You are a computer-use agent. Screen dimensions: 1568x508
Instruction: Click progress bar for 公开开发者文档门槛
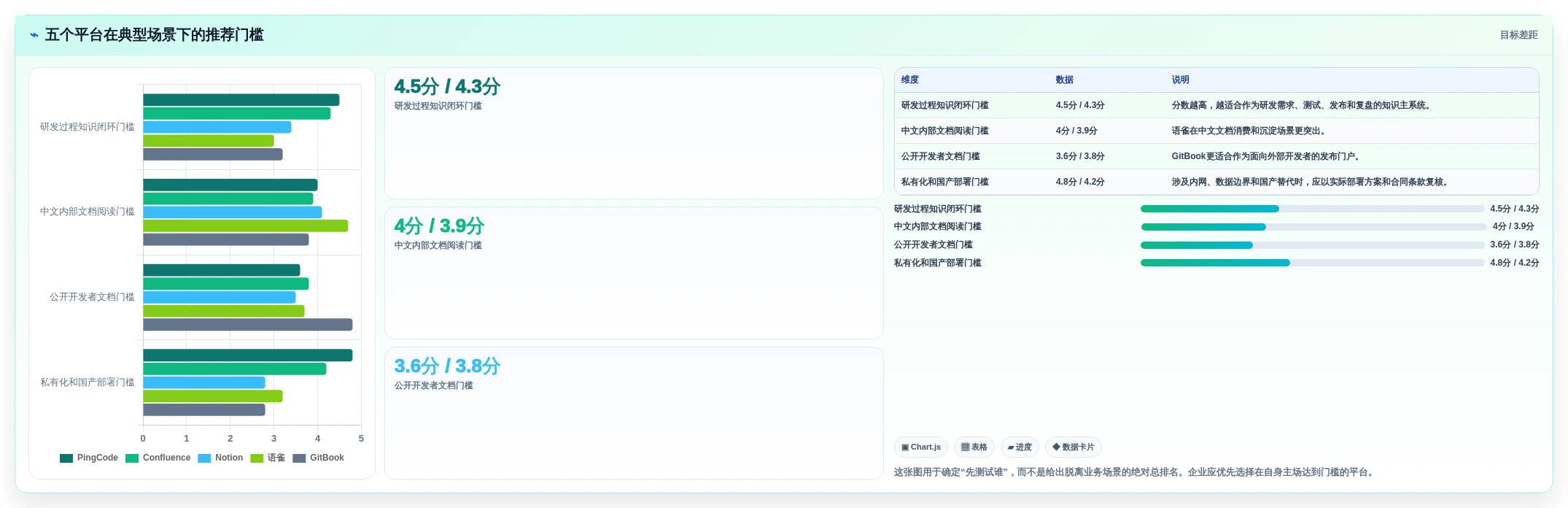click(1312, 245)
